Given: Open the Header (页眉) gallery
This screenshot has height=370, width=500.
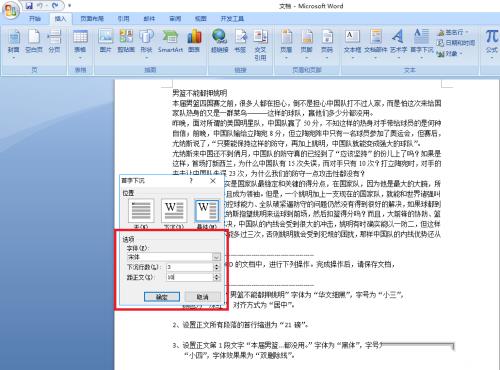Looking at the screenshot, I should pyautogui.click(x=286, y=44).
